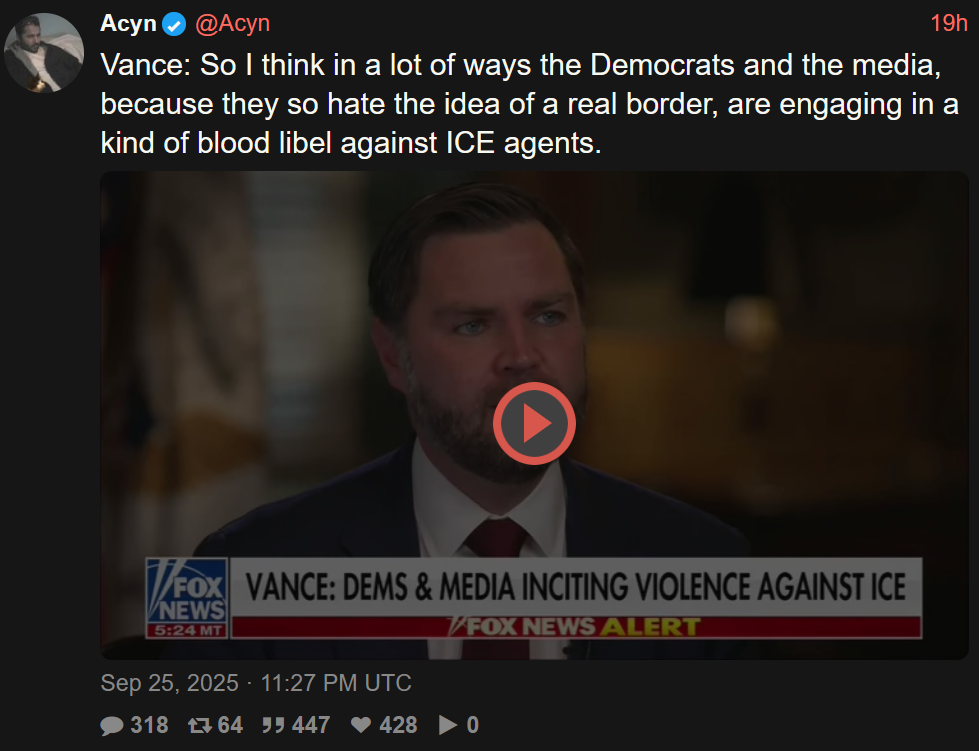Open the @Acyn handle link
The height and width of the screenshot is (751, 979).
click(231, 23)
